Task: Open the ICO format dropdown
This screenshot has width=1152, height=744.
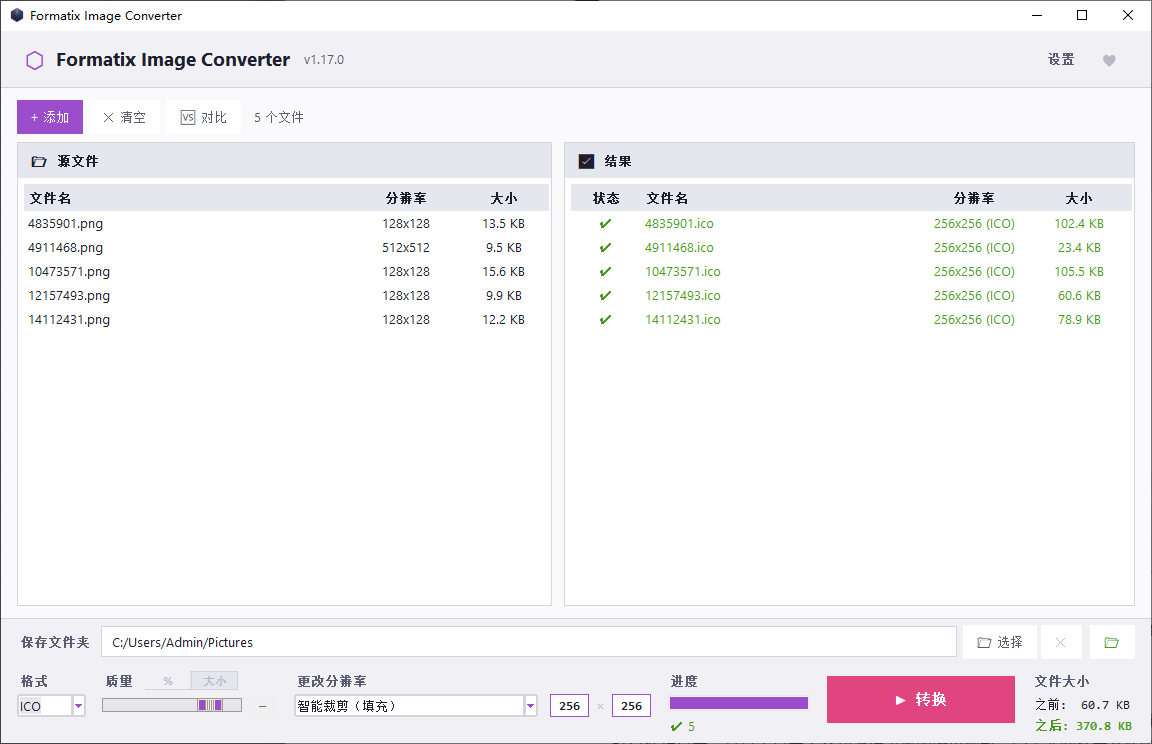Action: point(79,707)
